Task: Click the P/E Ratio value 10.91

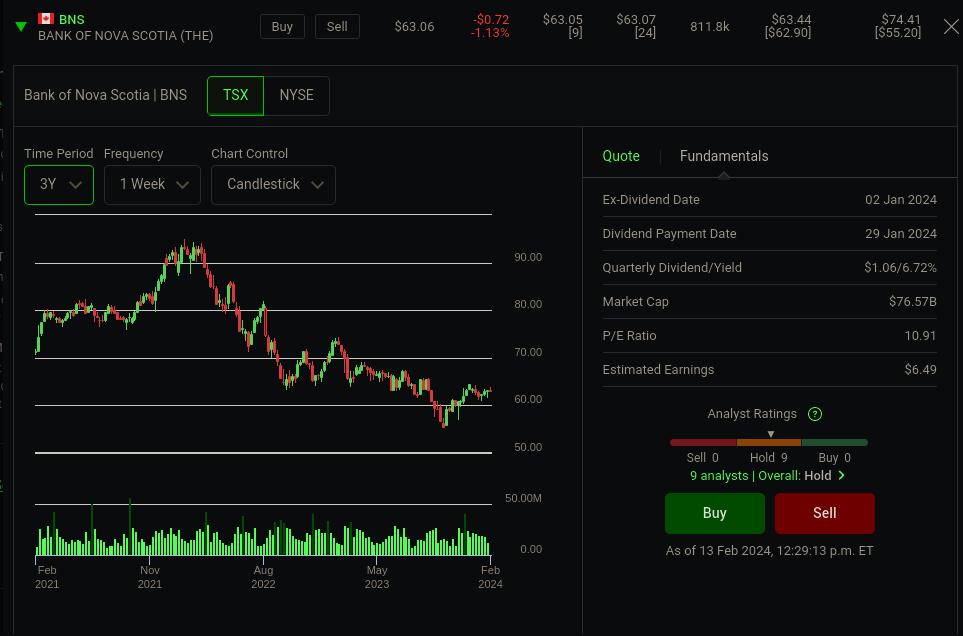Action: click(920, 336)
